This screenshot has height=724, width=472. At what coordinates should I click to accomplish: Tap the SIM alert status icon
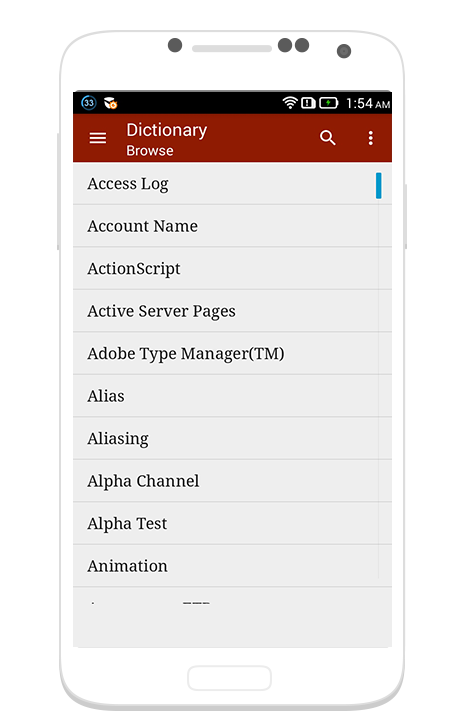(x=308, y=103)
